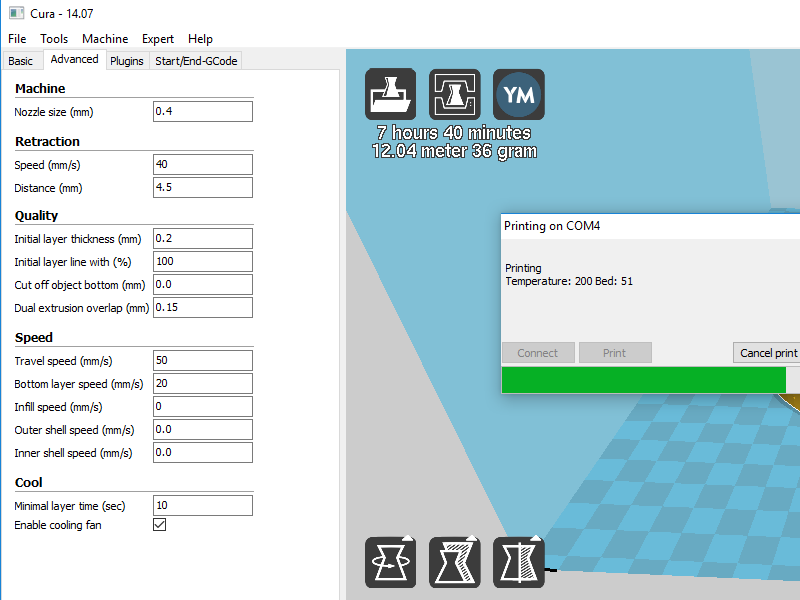Click the Infill speed input field

(203, 406)
